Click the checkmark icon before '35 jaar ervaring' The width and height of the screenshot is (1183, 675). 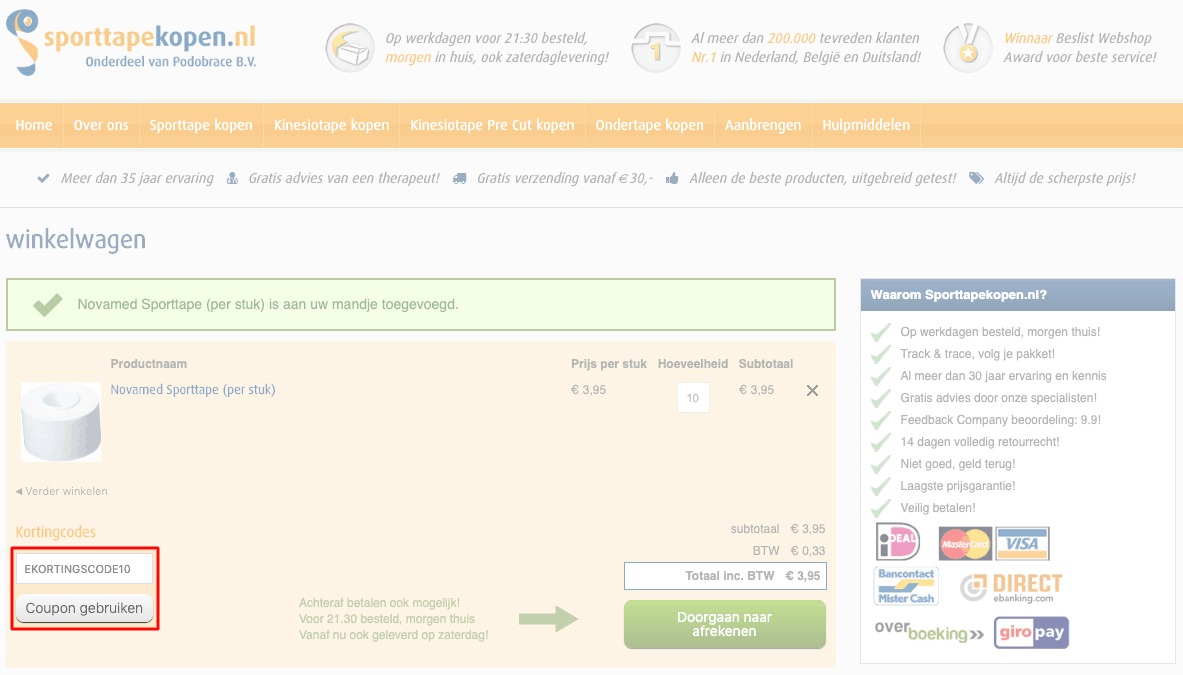click(44, 179)
